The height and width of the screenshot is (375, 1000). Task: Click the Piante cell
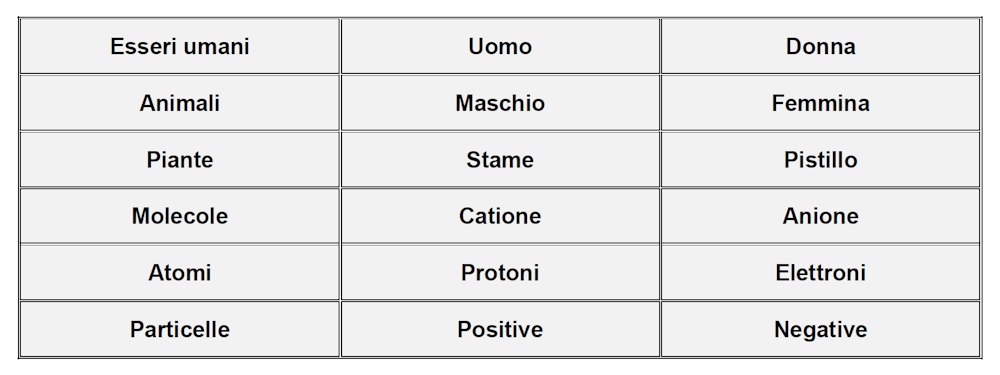[x=180, y=159]
